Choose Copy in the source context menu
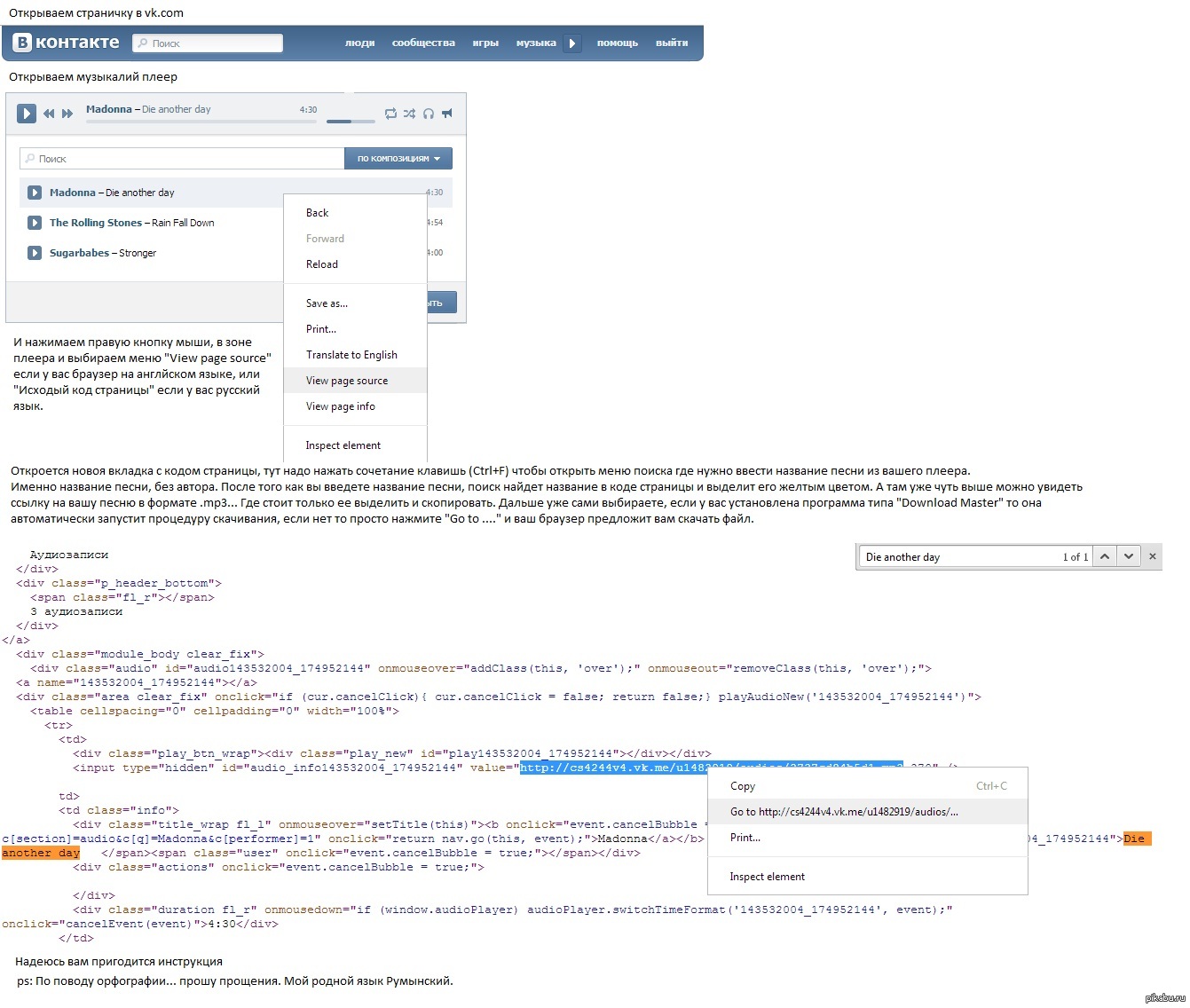Screen dimensions: 1190x1008 (x=867, y=786)
